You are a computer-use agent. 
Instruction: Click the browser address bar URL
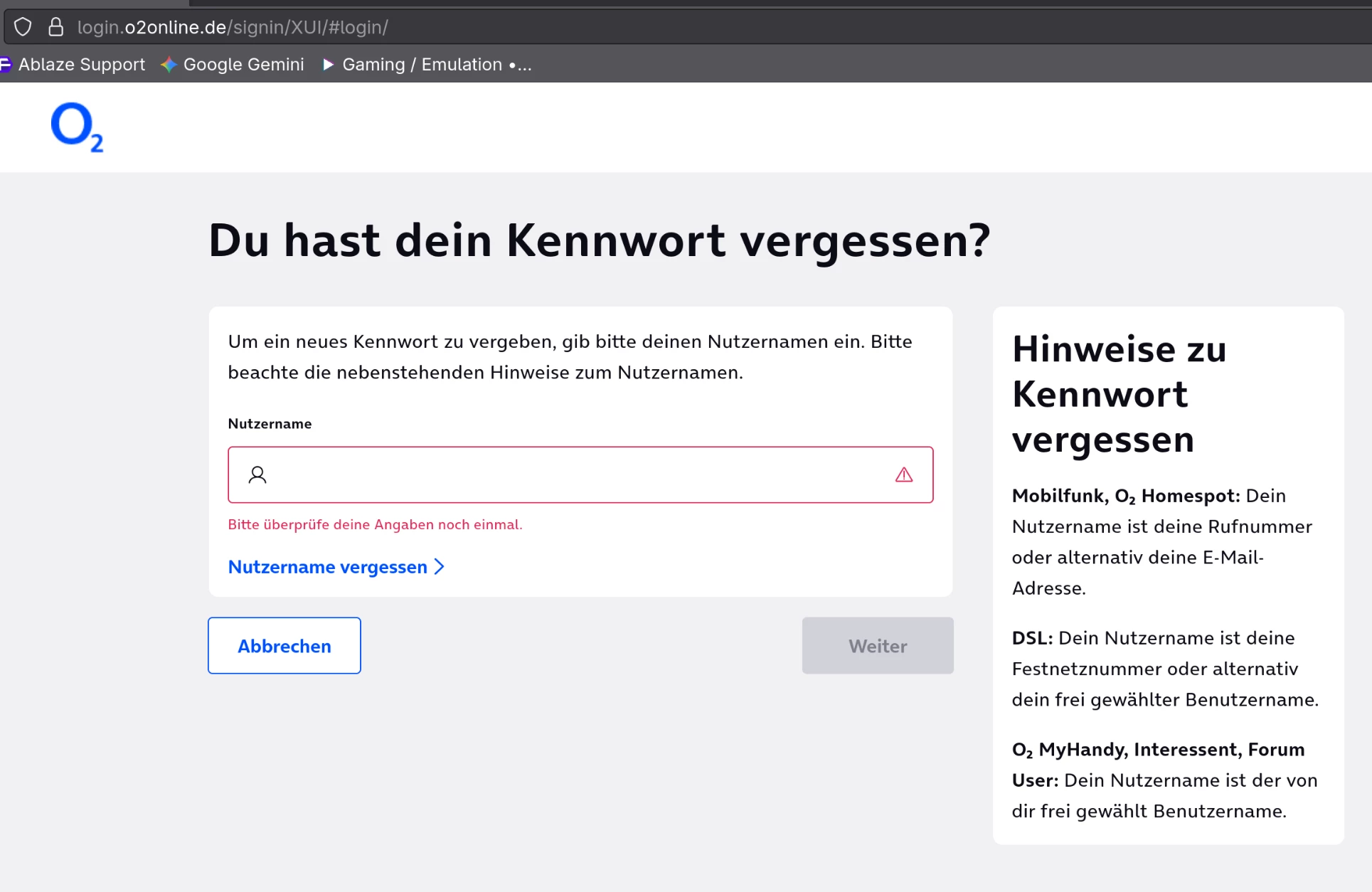pyautogui.click(x=233, y=27)
